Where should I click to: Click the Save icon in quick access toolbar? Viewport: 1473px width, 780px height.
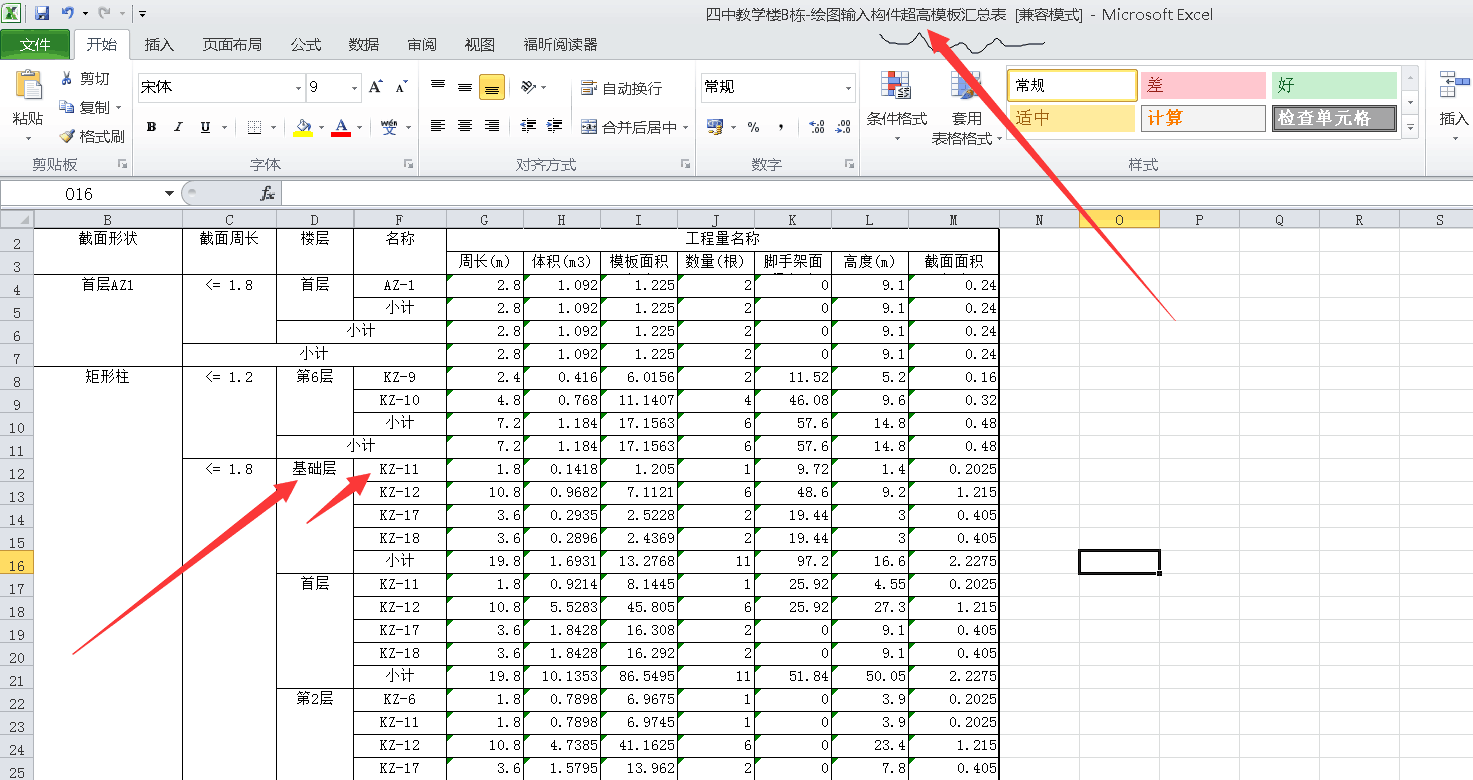(42, 13)
